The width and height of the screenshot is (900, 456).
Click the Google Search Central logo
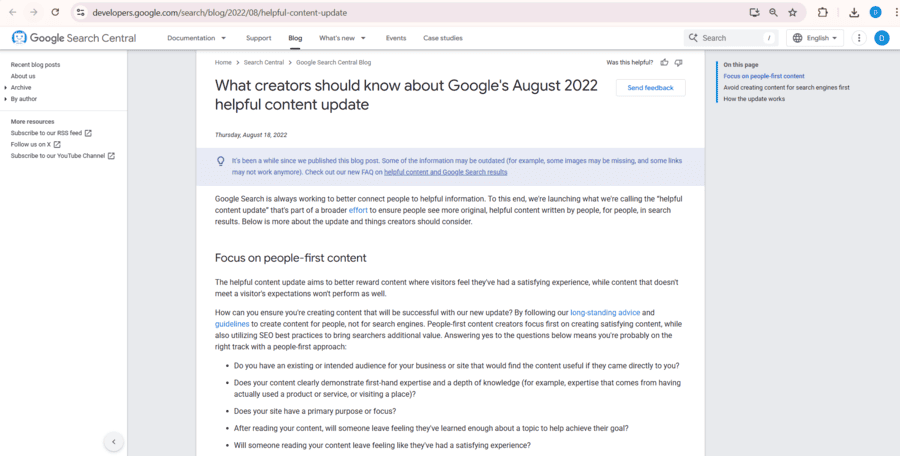point(74,38)
